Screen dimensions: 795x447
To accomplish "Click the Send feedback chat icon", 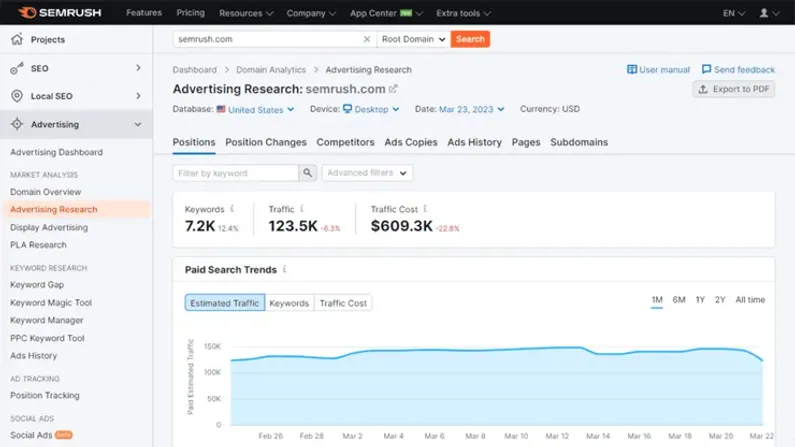I will pyautogui.click(x=706, y=69).
